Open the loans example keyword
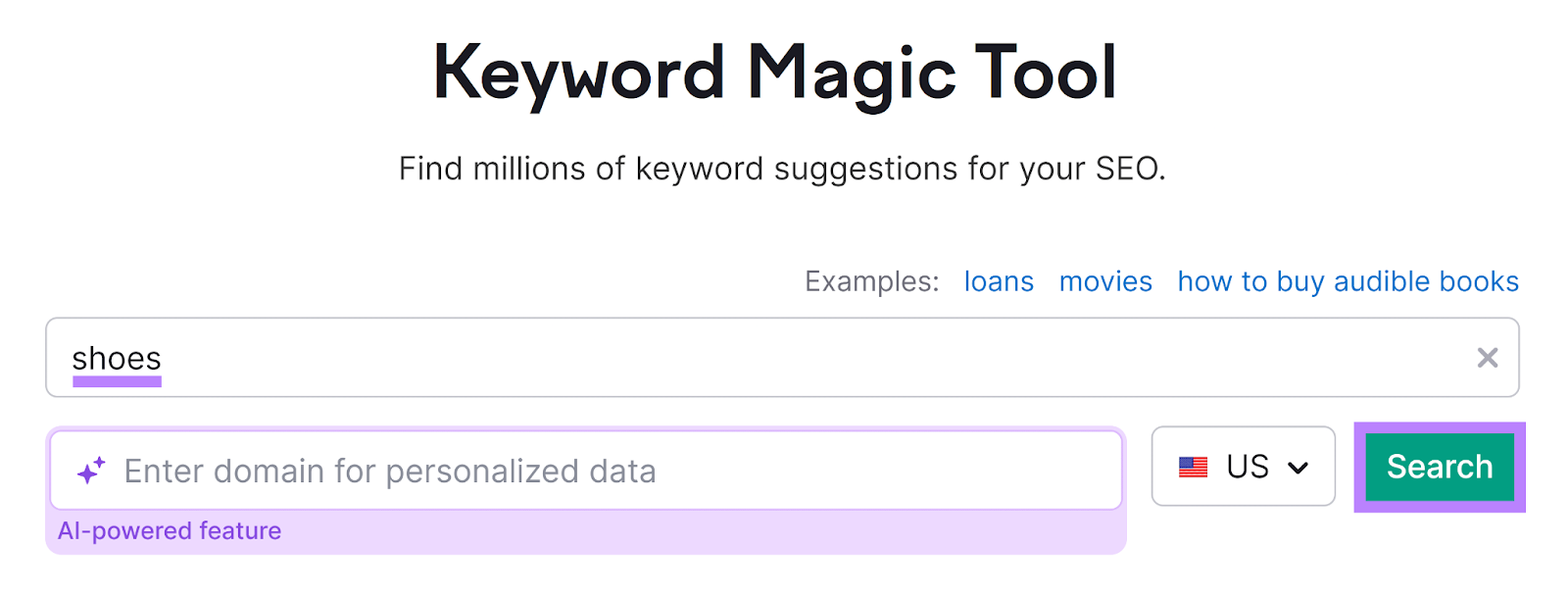This screenshot has width=1568, height=598. point(999,281)
